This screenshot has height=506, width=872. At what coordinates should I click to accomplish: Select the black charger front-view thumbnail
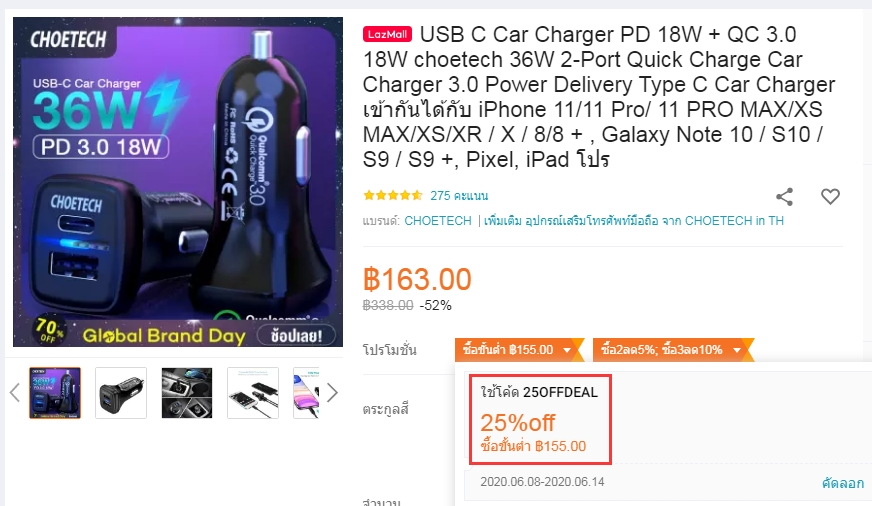pos(121,393)
